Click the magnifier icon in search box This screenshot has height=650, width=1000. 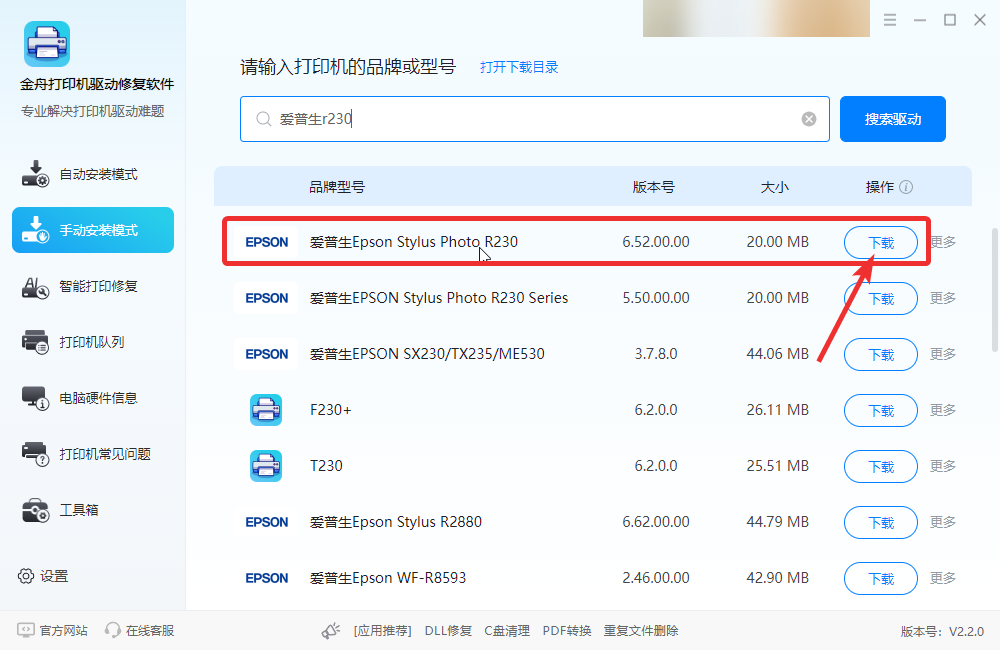click(263, 119)
